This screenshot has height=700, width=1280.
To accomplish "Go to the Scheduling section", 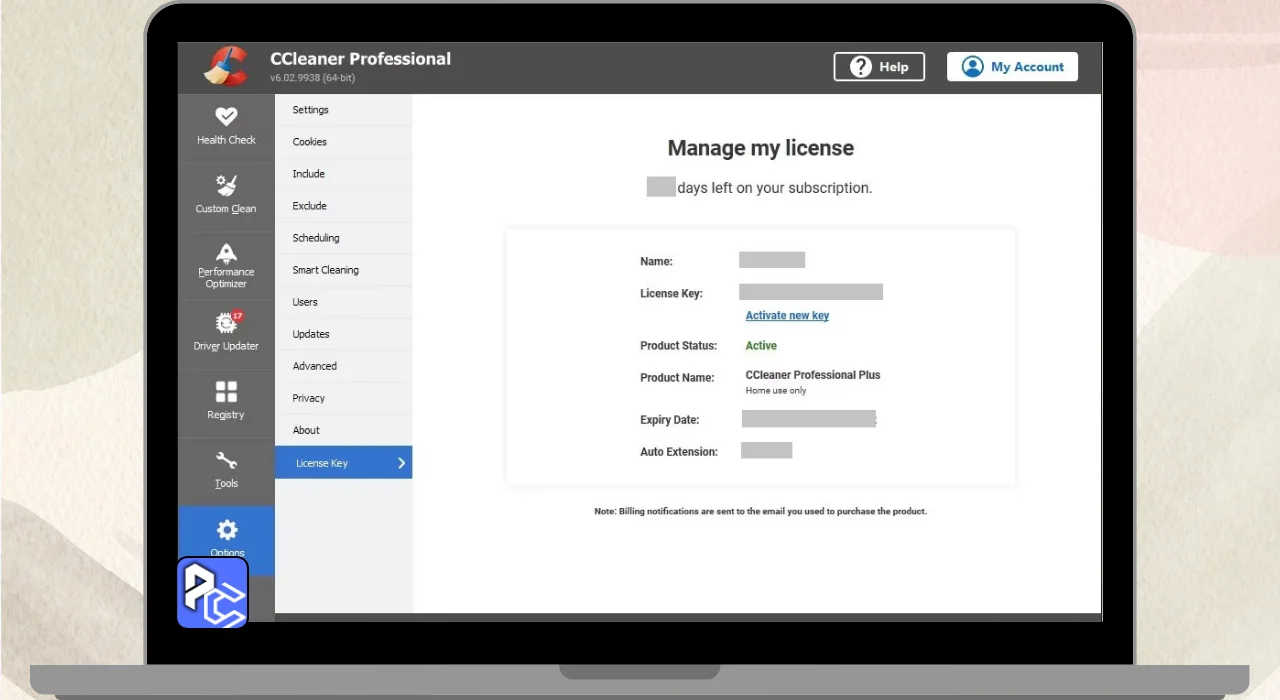I will [315, 238].
